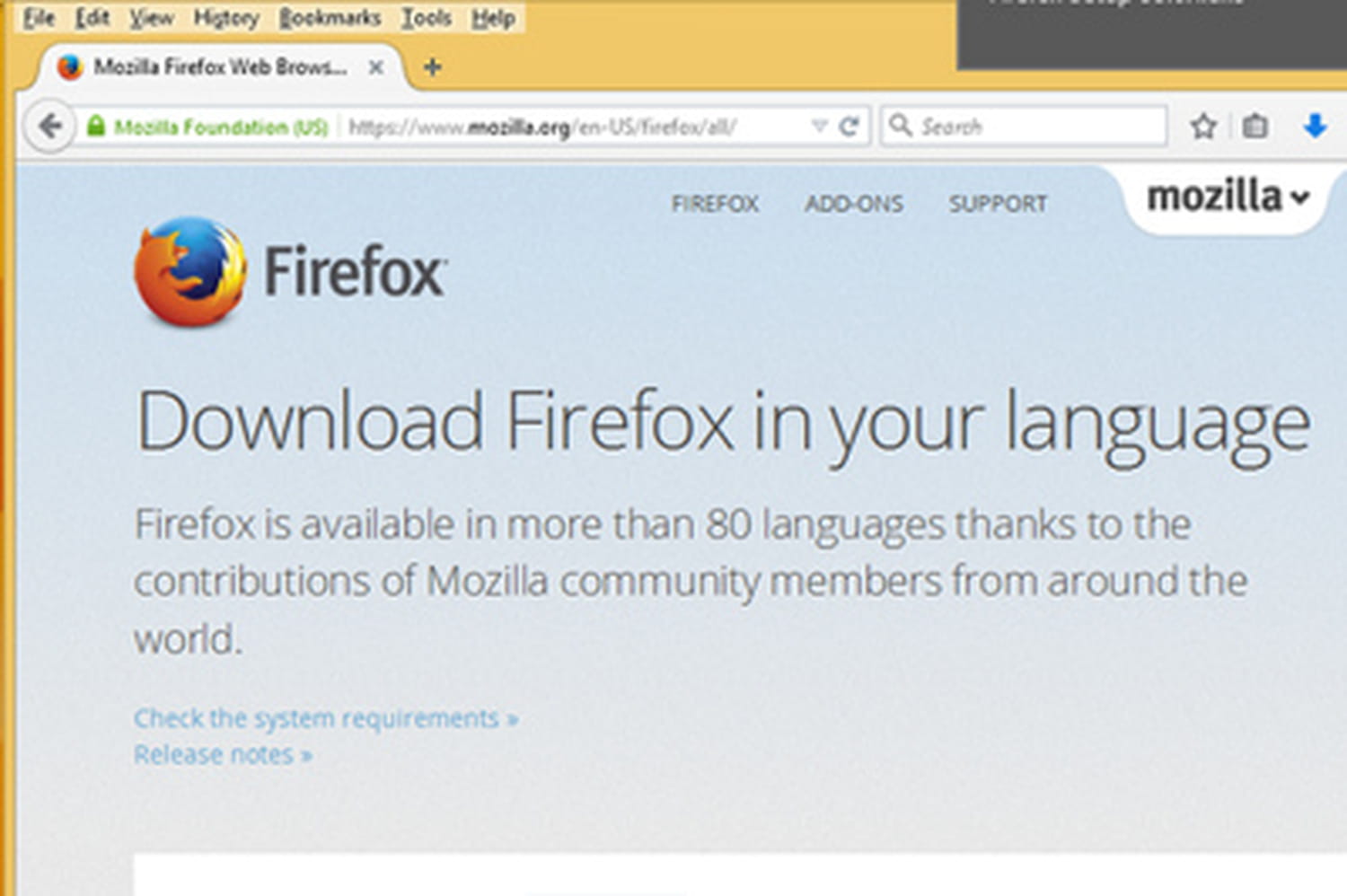This screenshot has width=1347, height=896.
Task: Open Check the system requirements link
Action: click(x=326, y=718)
